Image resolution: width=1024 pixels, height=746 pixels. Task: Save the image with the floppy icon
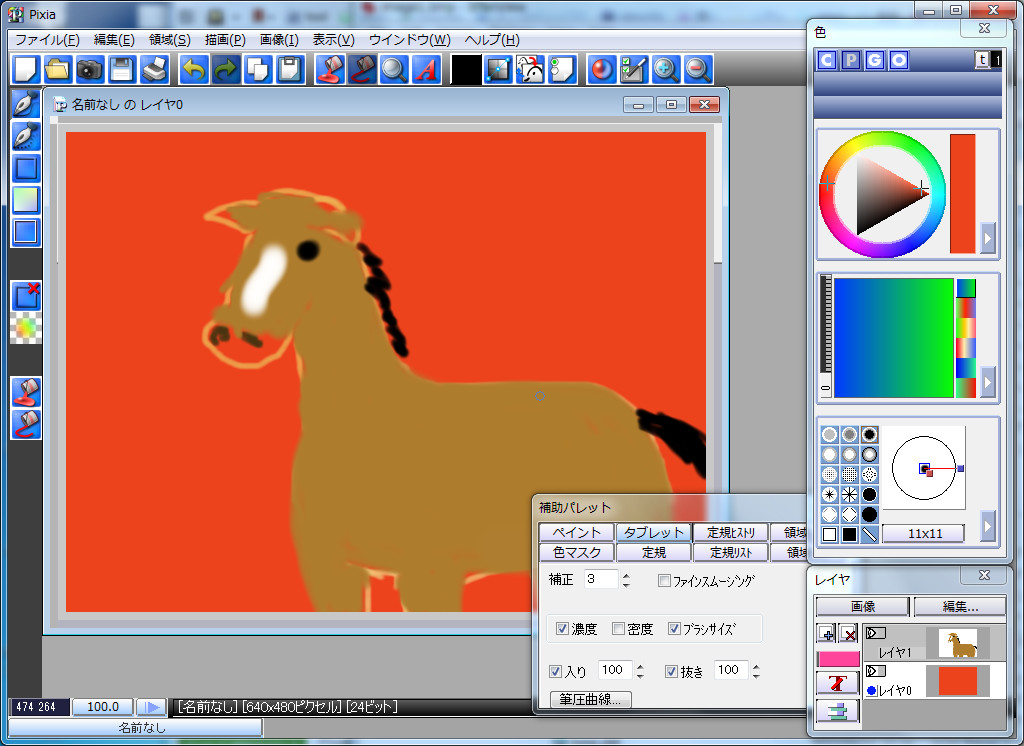click(121, 69)
